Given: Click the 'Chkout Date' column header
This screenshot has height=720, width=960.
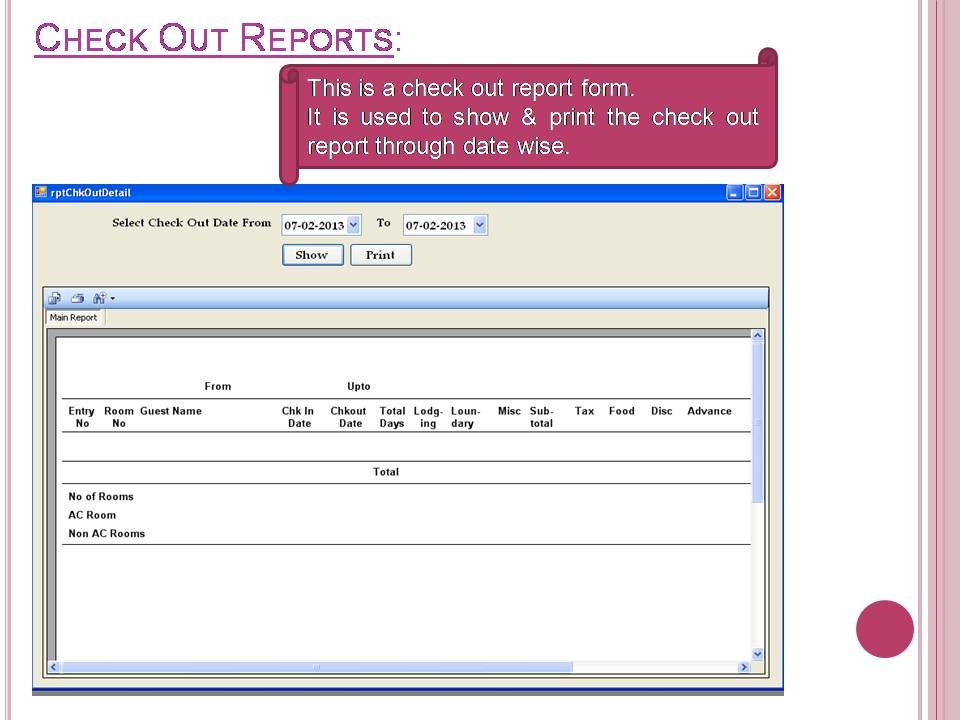Looking at the screenshot, I should [x=349, y=417].
